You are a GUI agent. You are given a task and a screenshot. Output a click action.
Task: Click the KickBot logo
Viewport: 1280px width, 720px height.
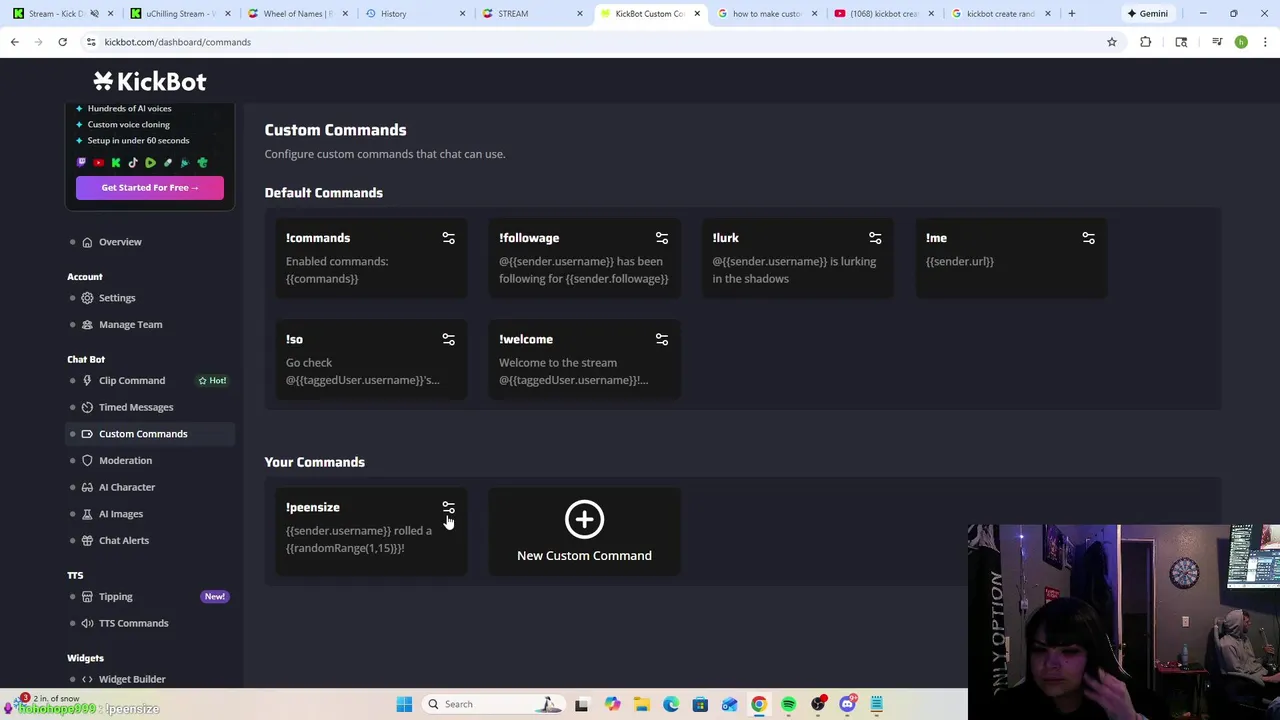tap(150, 81)
